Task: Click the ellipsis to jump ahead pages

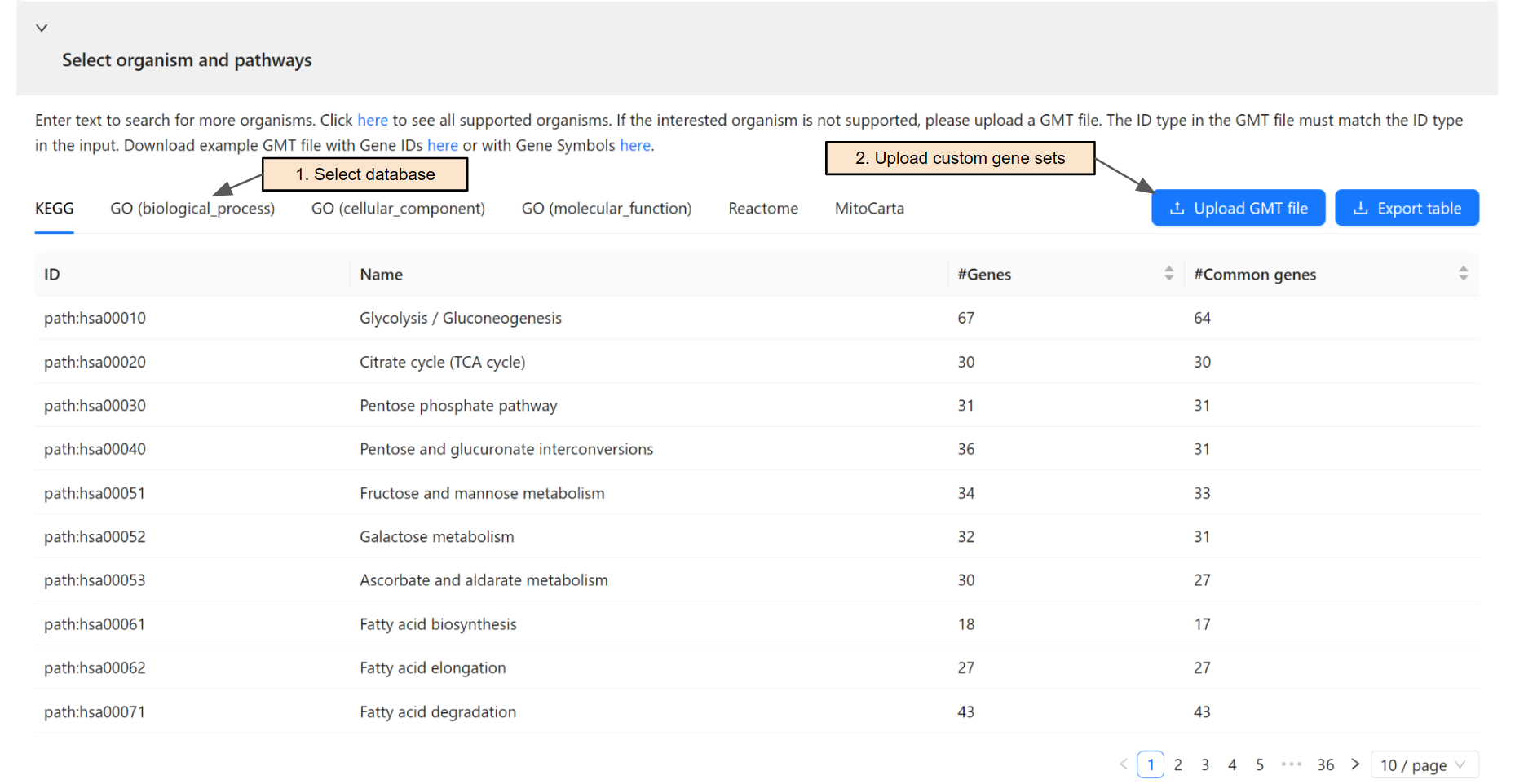Action: pos(1291,764)
